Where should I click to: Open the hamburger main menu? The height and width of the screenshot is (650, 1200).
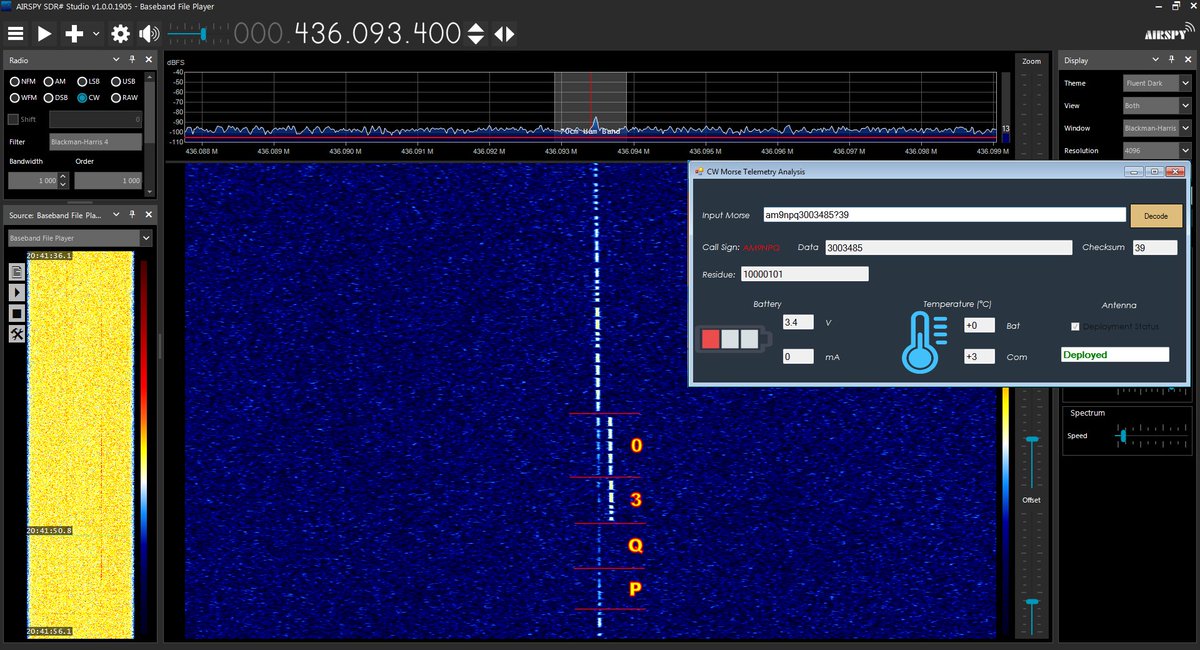pos(15,34)
